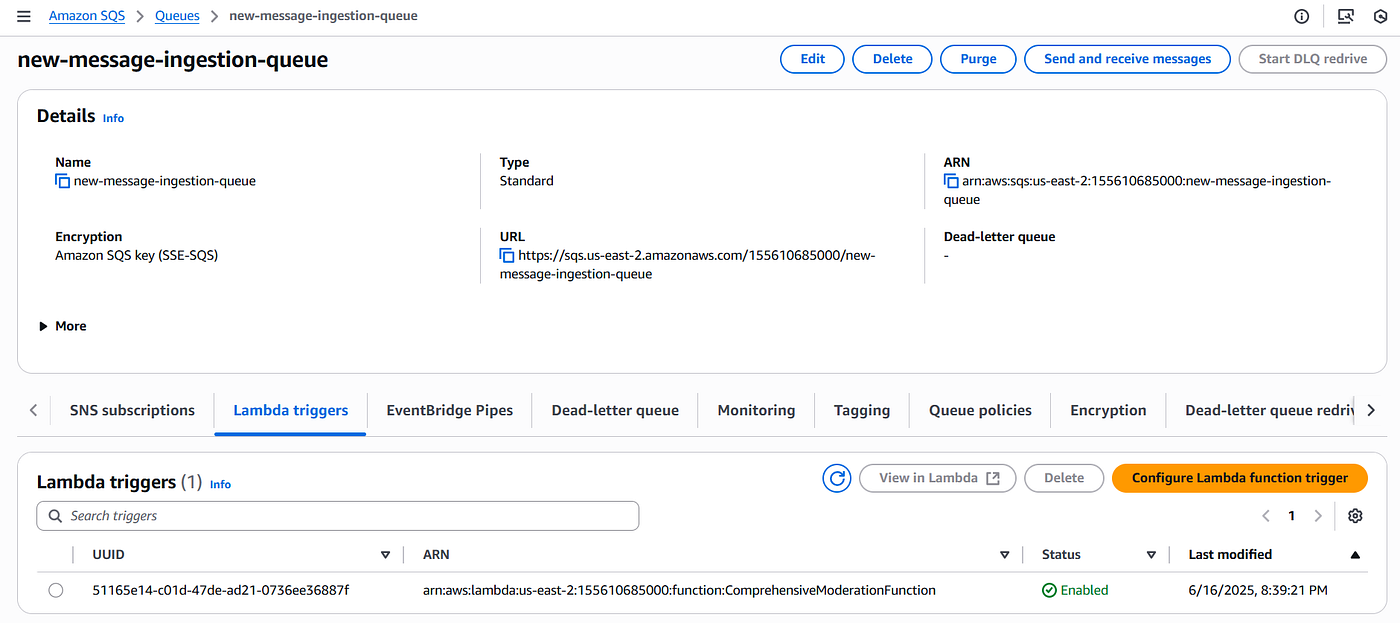1400x623 pixels.
Task: Click the trigger UUID 51165e14-c01d-47de-ad21-0736ee36887f
Action: tap(221, 591)
